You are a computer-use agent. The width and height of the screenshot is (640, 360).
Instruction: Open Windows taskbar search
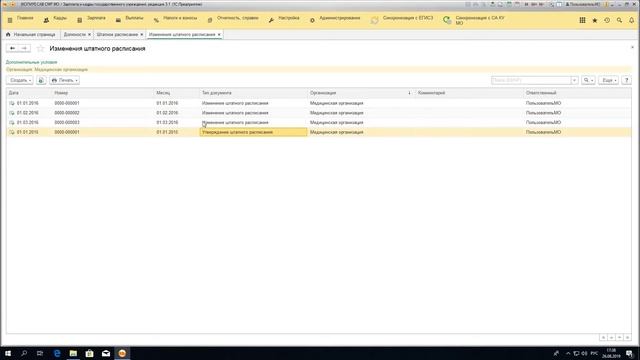click(x=24, y=353)
